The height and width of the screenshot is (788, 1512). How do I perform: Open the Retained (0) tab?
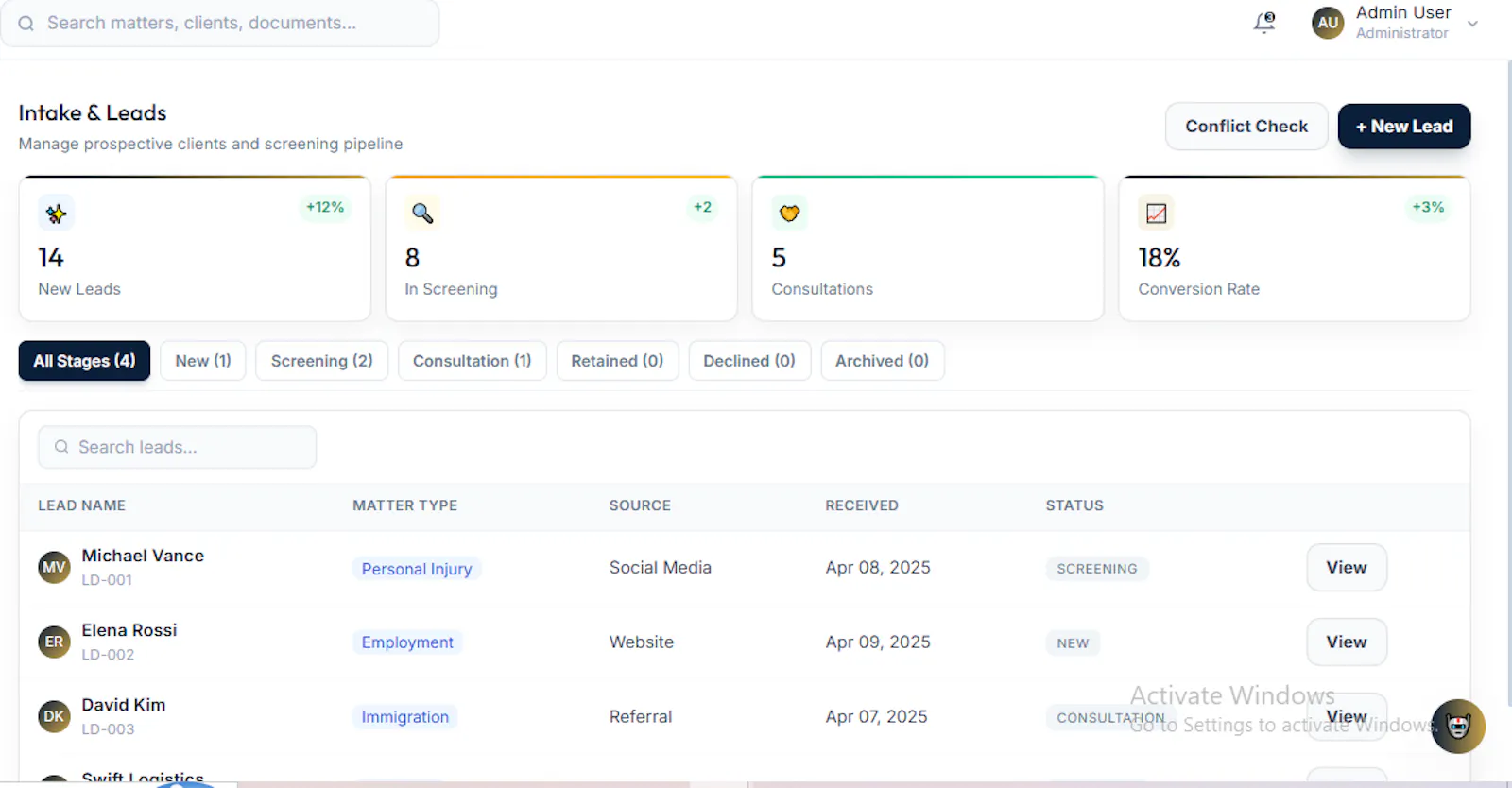[x=617, y=361]
